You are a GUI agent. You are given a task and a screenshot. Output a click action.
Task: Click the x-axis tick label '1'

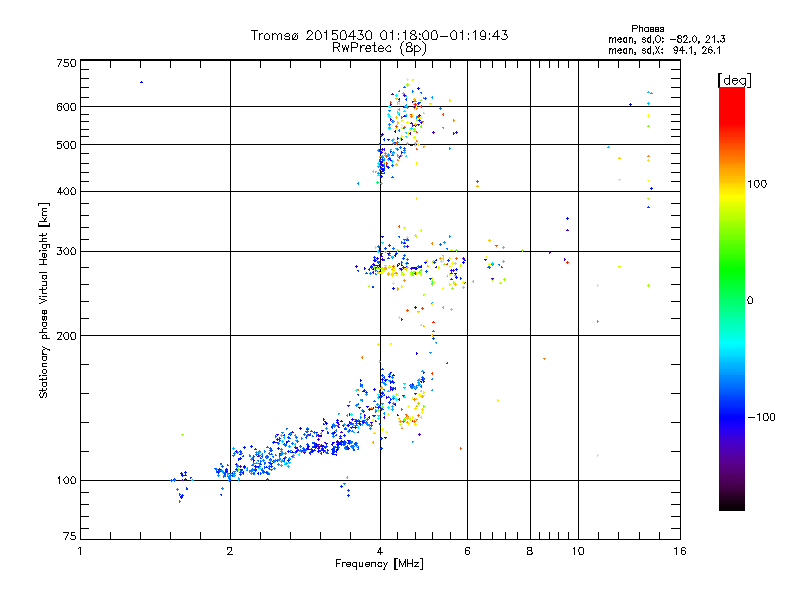80,551
